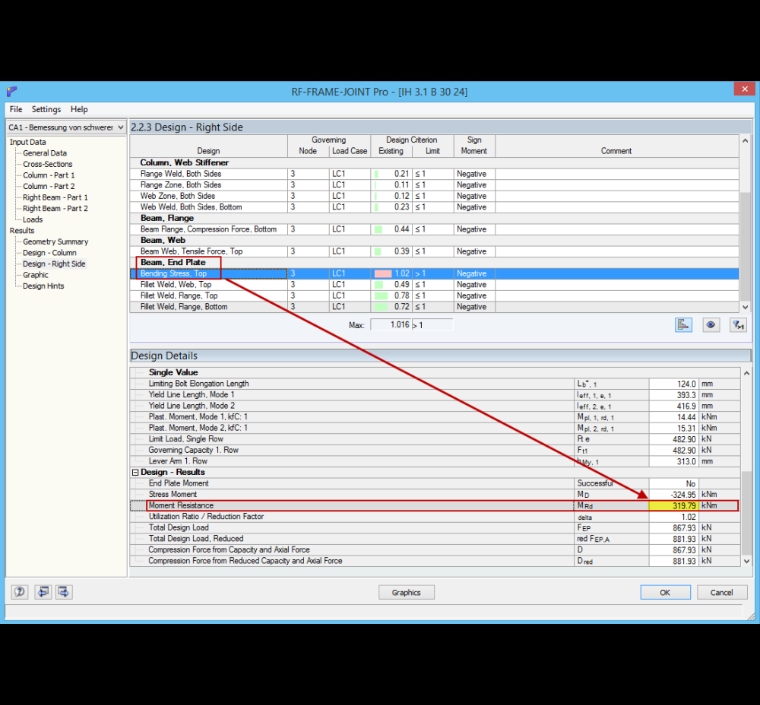Select Utilization Ratio / Reduction Factor row
The width and height of the screenshot is (760, 705).
435,517
